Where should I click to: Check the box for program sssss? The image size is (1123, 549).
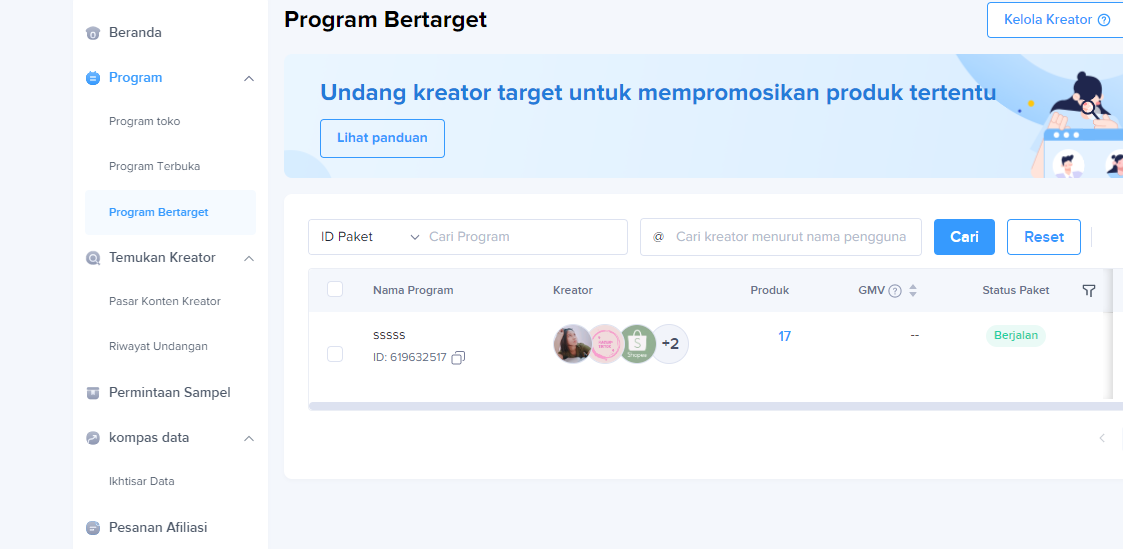[x=335, y=354]
